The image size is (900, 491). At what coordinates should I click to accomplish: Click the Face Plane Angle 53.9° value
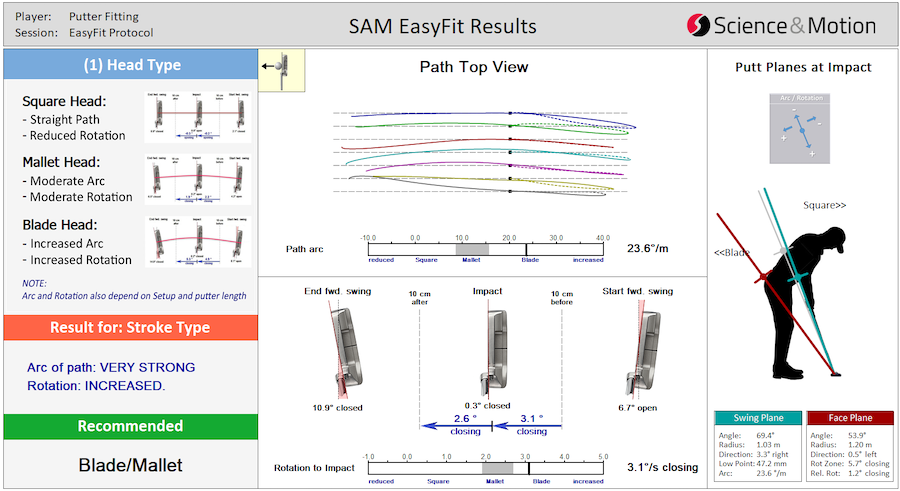click(x=857, y=435)
